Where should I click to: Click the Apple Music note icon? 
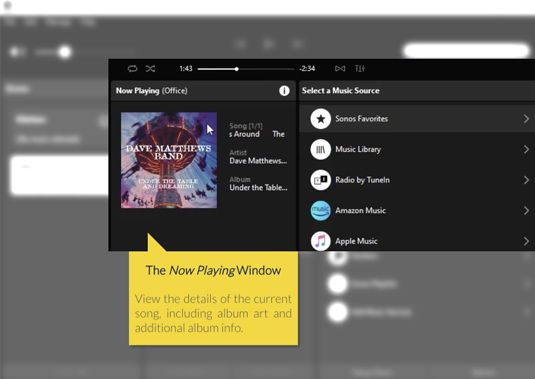coord(320,241)
